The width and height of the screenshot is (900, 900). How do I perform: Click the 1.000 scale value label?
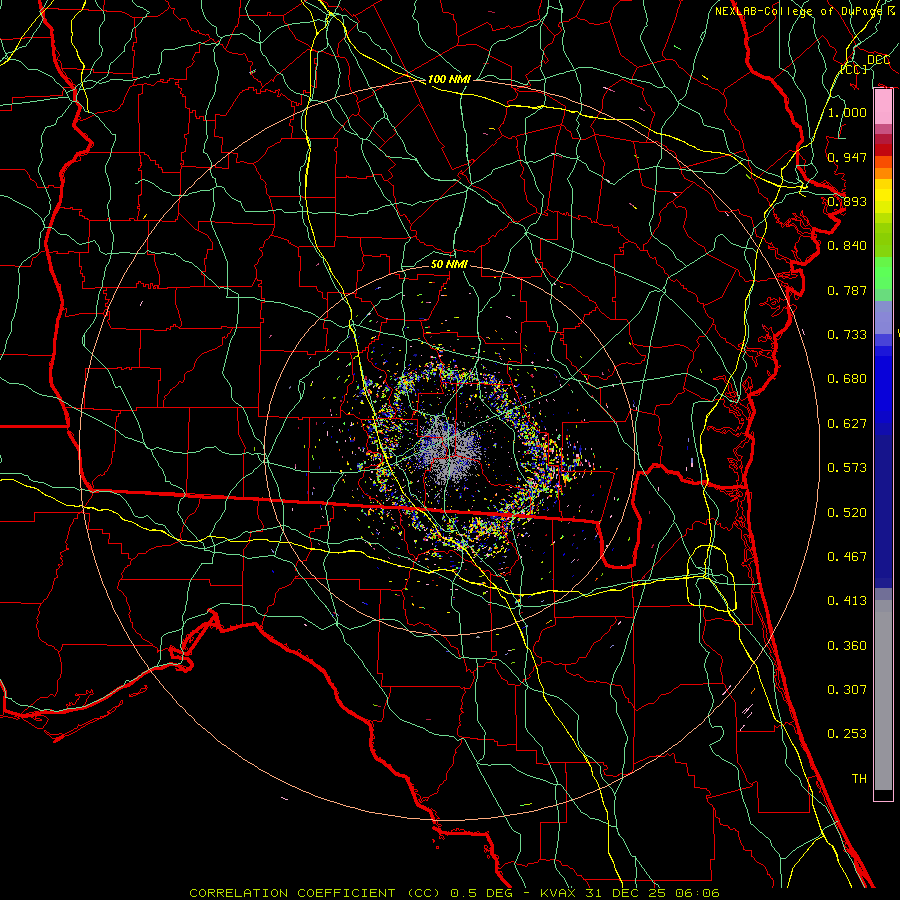[x=847, y=113]
